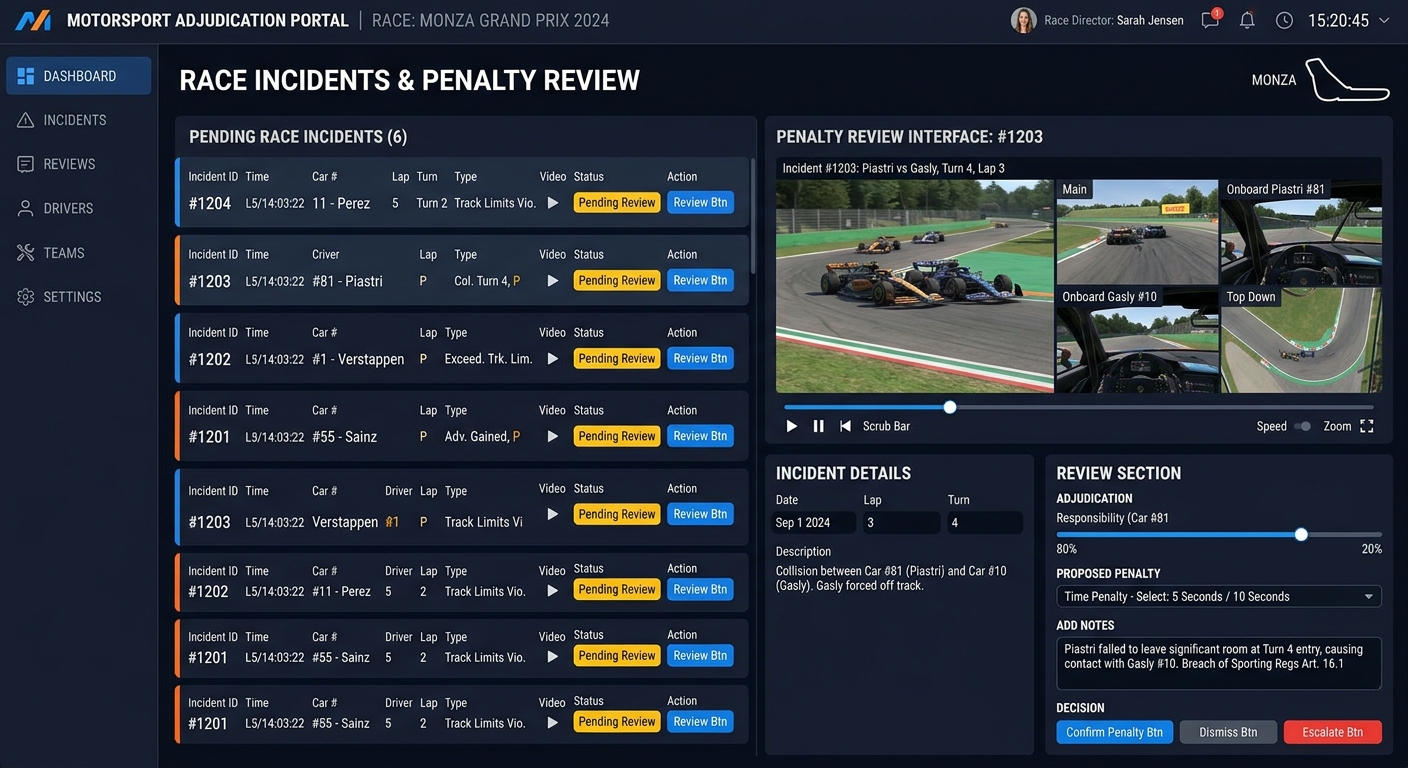Select the Top Down camera view
Image resolution: width=1408 pixels, height=768 pixels.
point(1301,340)
